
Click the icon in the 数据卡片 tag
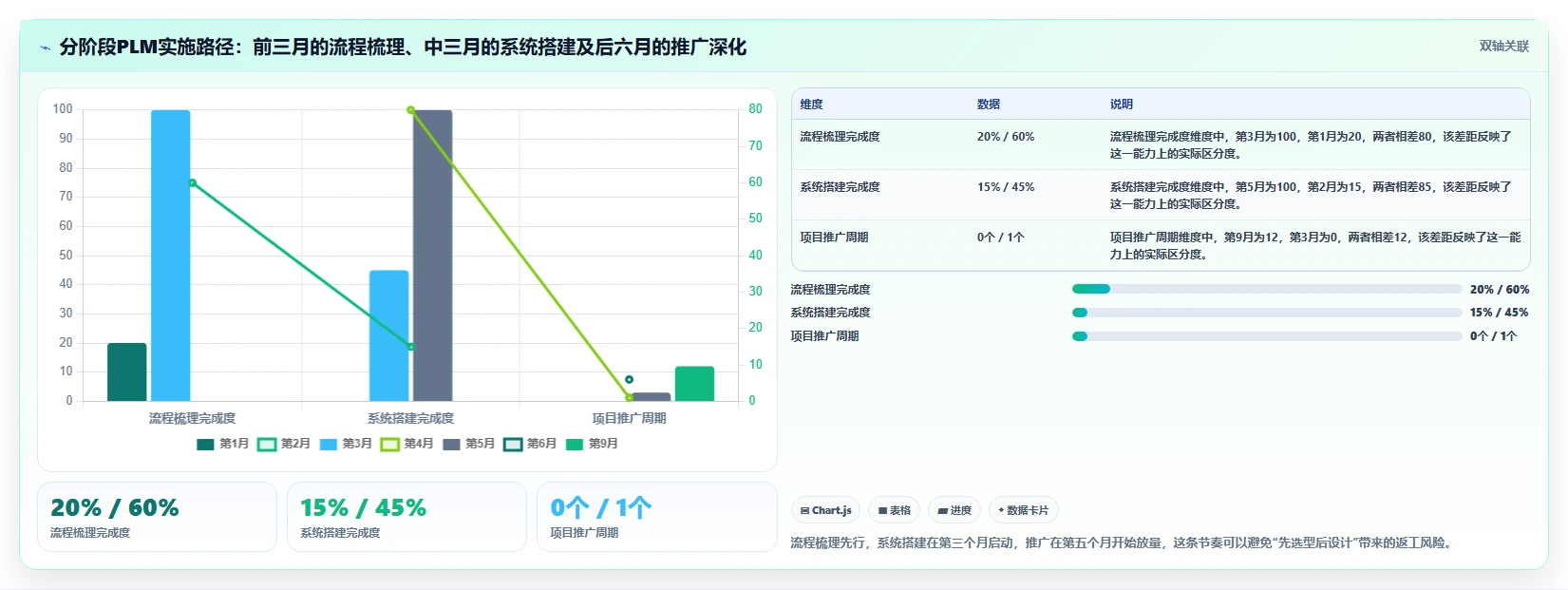(x=1001, y=511)
